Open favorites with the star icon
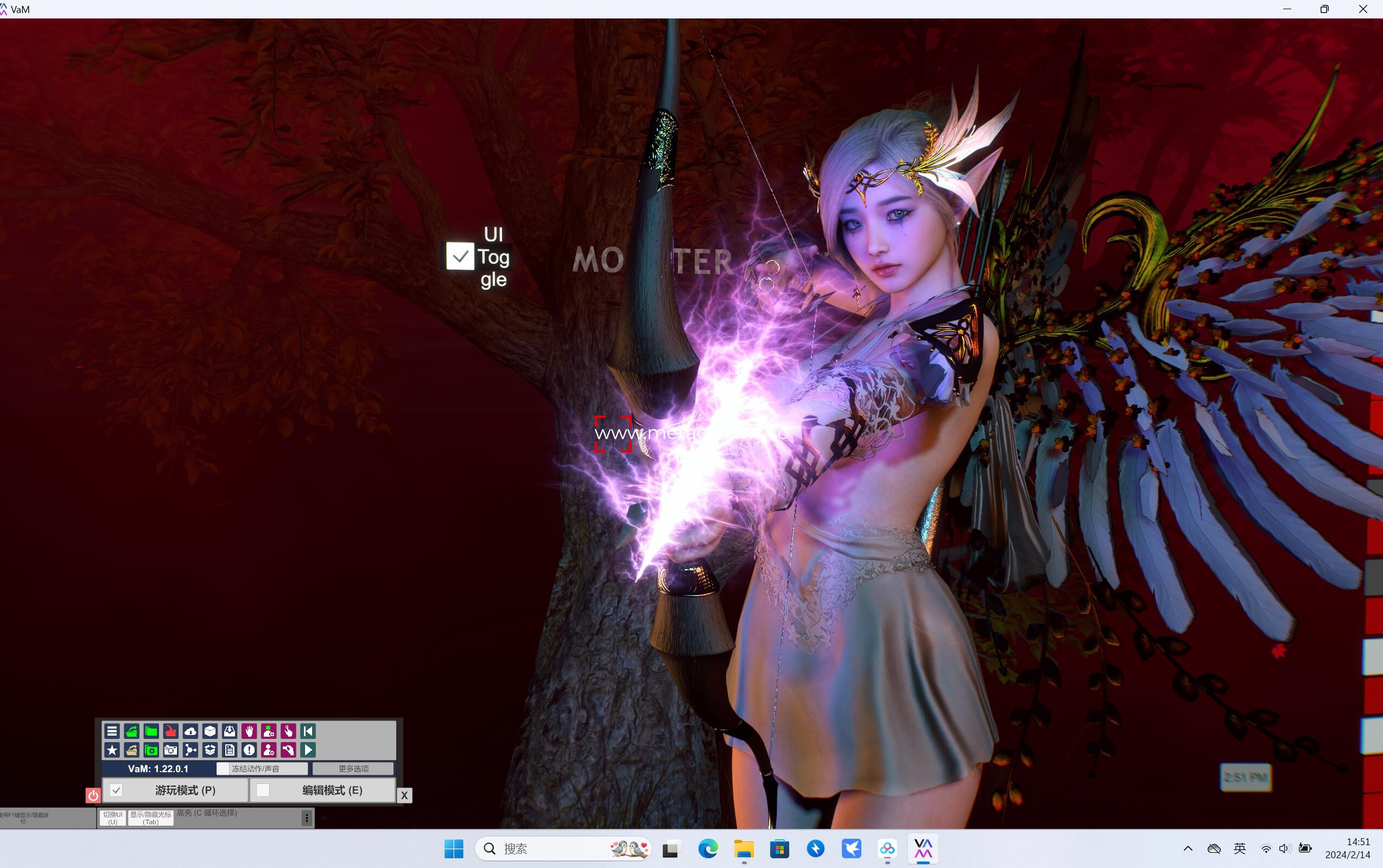The height and width of the screenshot is (868, 1383). pyautogui.click(x=112, y=750)
